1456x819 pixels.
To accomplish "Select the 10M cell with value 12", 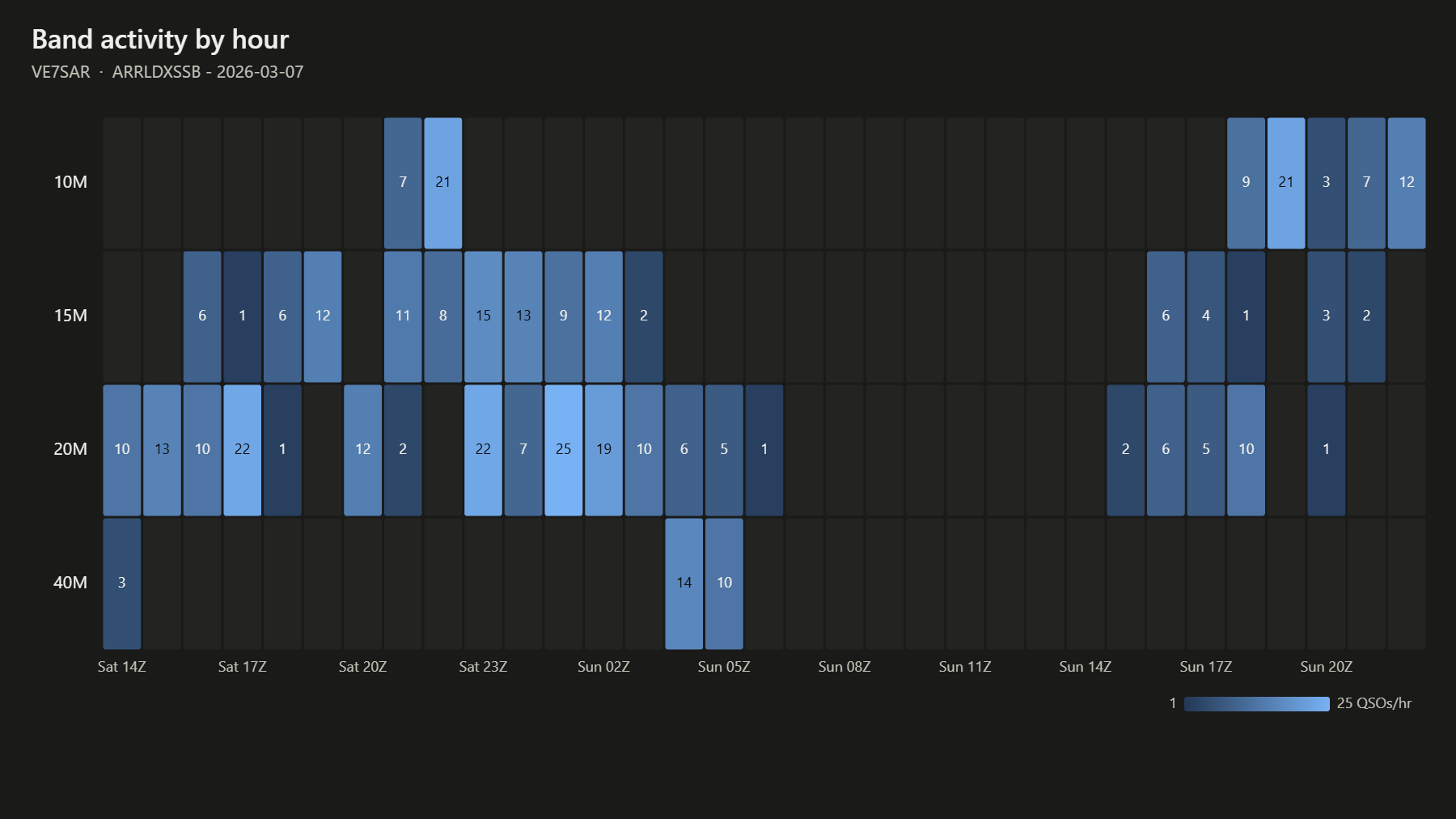I will pos(1407,183).
